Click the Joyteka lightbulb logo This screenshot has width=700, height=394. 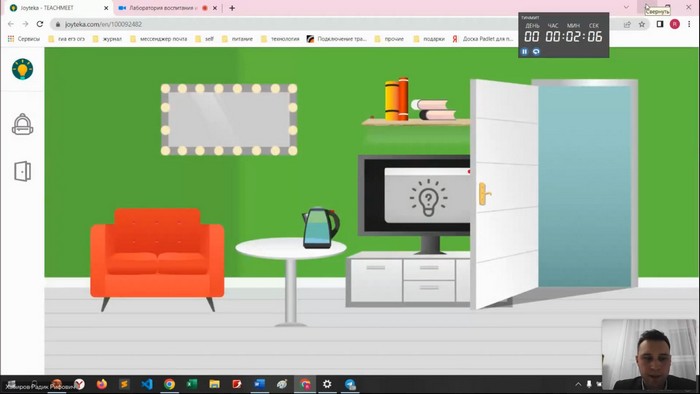click(22, 69)
